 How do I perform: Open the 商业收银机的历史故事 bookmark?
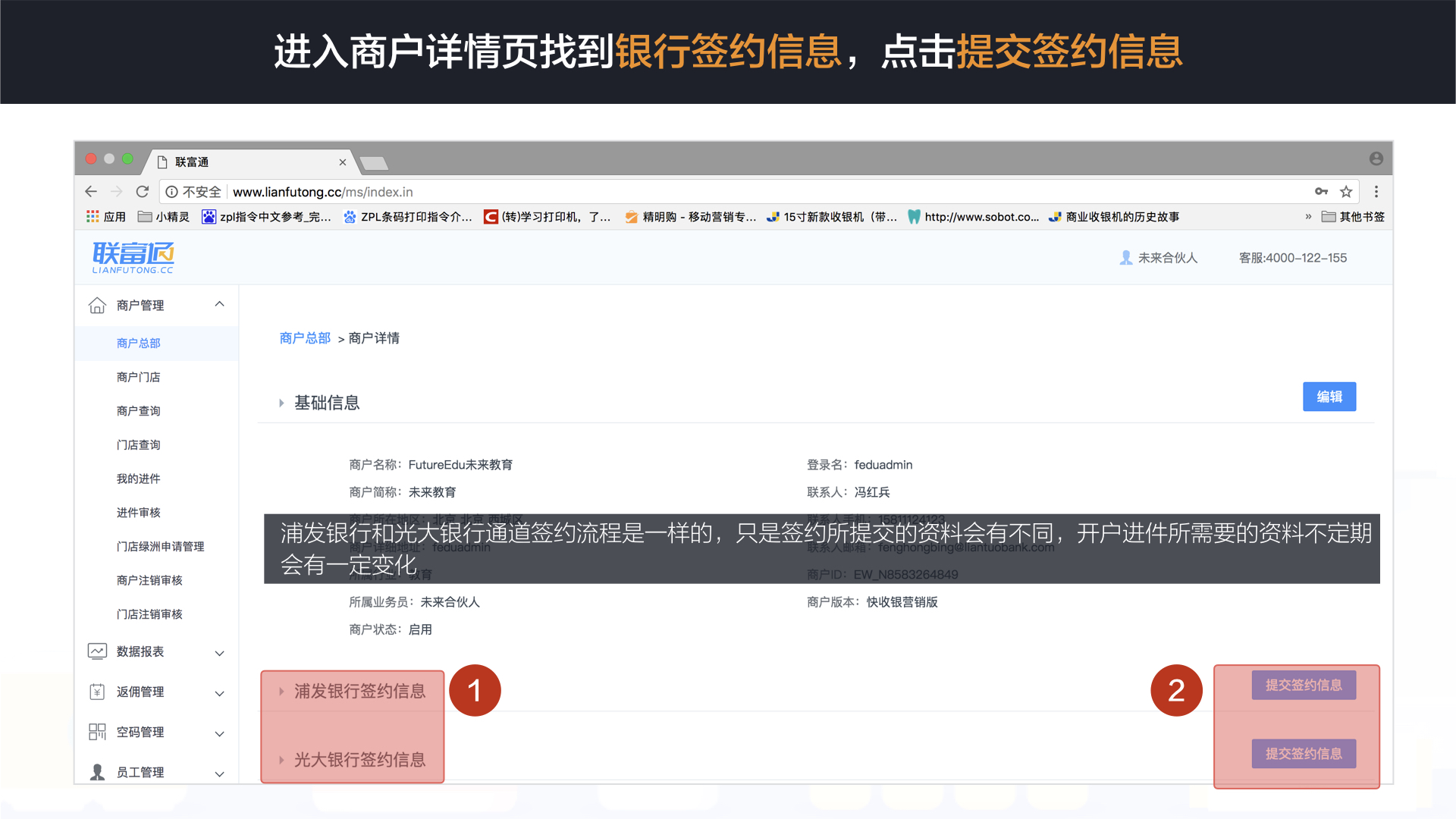(1114, 217)
